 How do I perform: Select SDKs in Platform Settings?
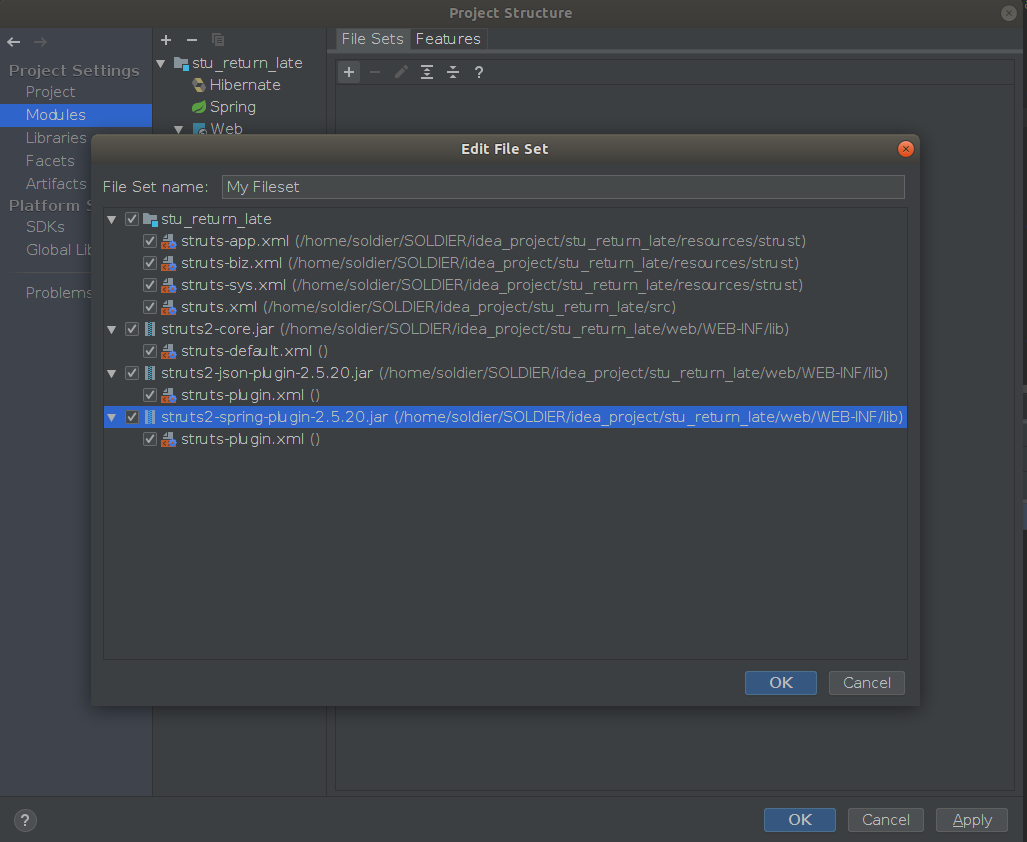point(45,227)
